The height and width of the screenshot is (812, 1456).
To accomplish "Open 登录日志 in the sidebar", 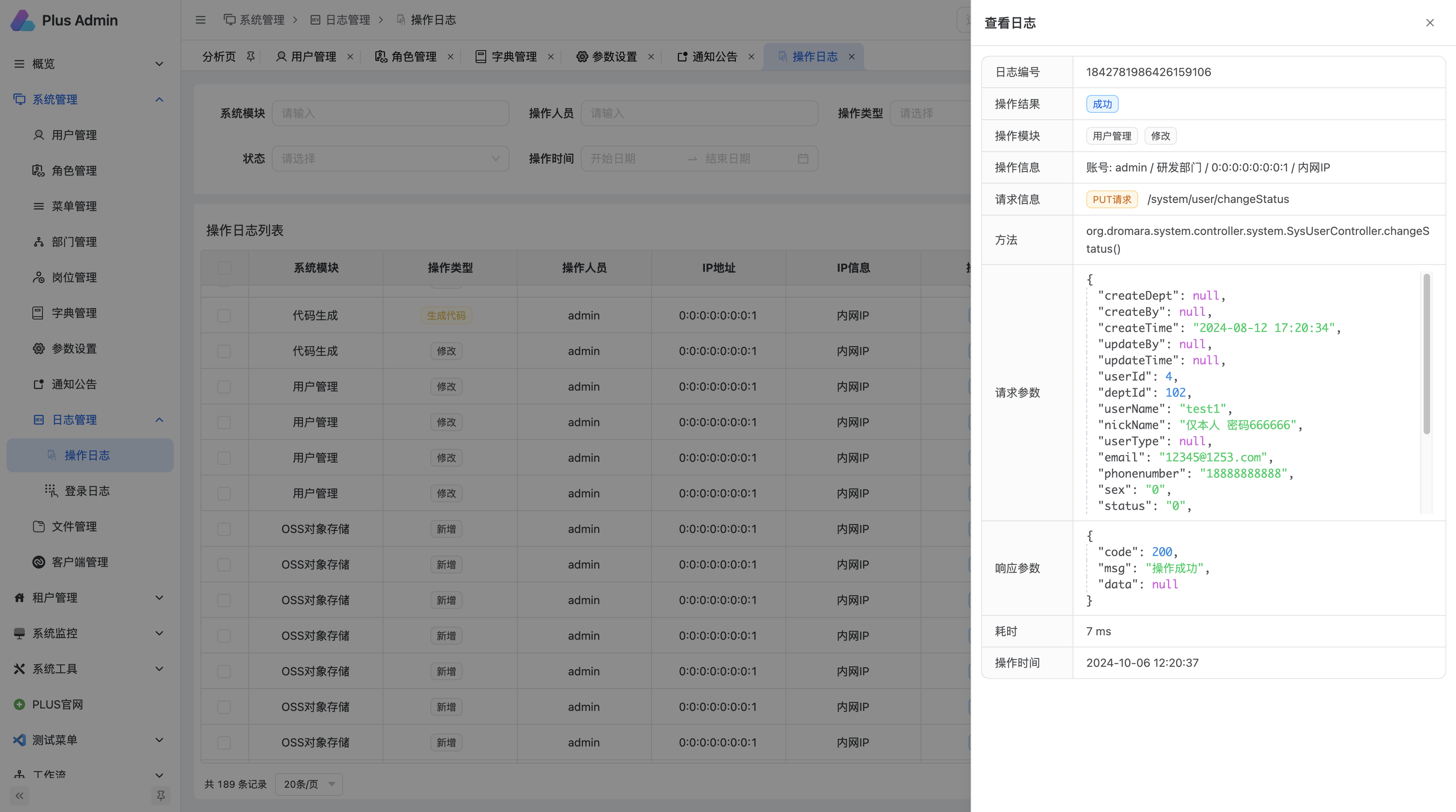I will [87, 491].
